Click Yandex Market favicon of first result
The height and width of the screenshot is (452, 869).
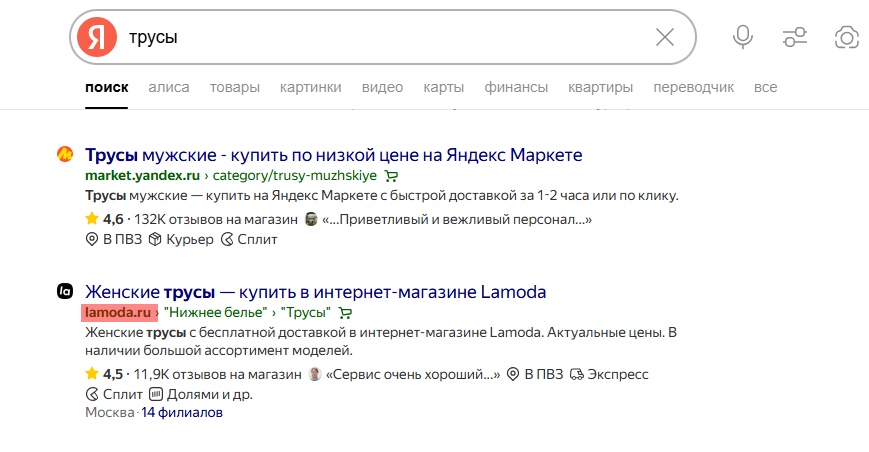[x=65, y=154]
